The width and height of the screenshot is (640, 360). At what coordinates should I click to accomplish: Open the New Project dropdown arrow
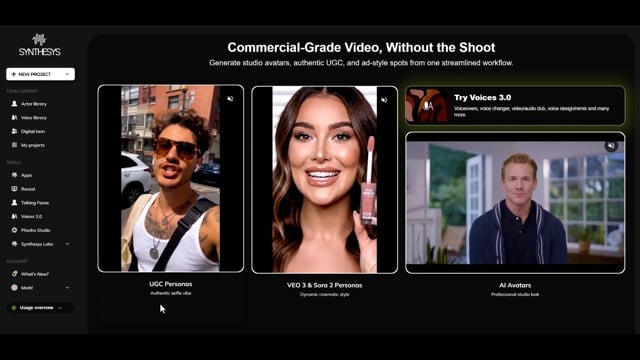point(67,74)
